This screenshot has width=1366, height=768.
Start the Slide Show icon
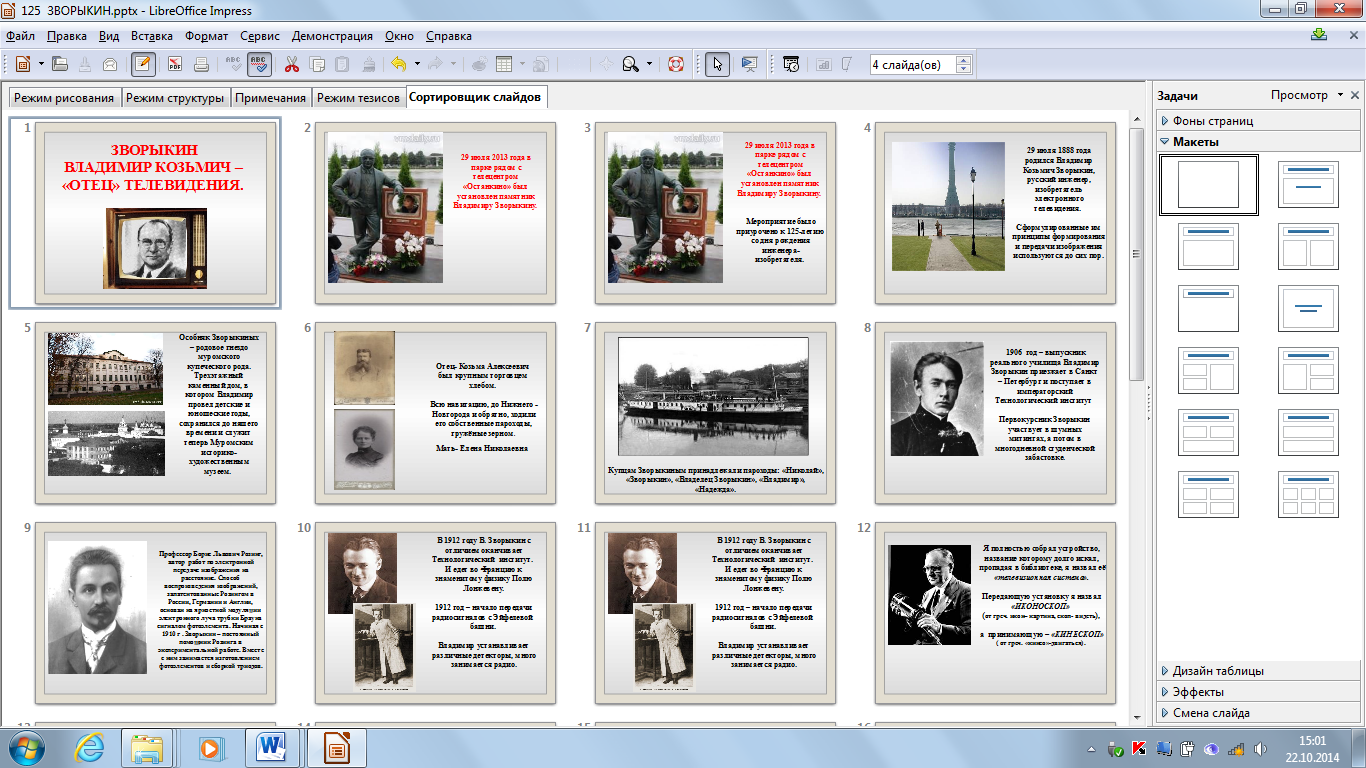pos(748,63)
